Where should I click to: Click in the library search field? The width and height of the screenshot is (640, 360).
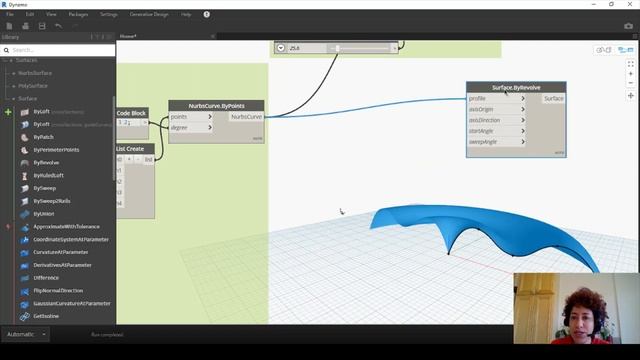point(58,50)
